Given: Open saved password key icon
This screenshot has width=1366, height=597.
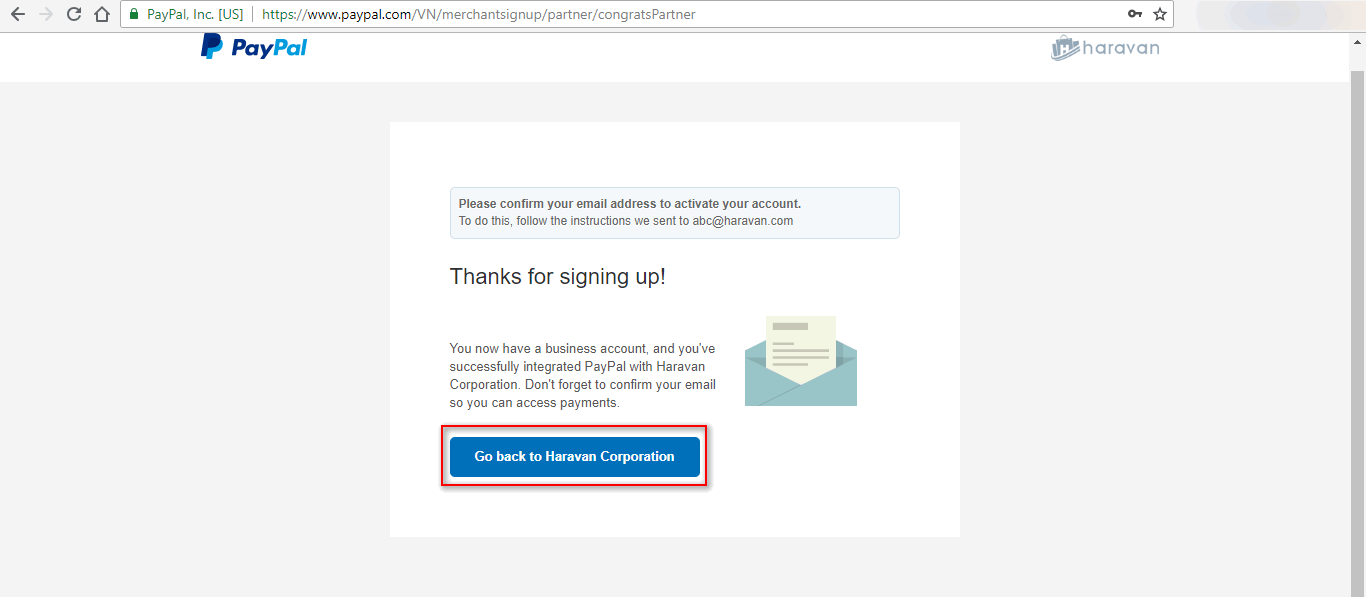Looking at the screenshot, I should pos(1135,14).
